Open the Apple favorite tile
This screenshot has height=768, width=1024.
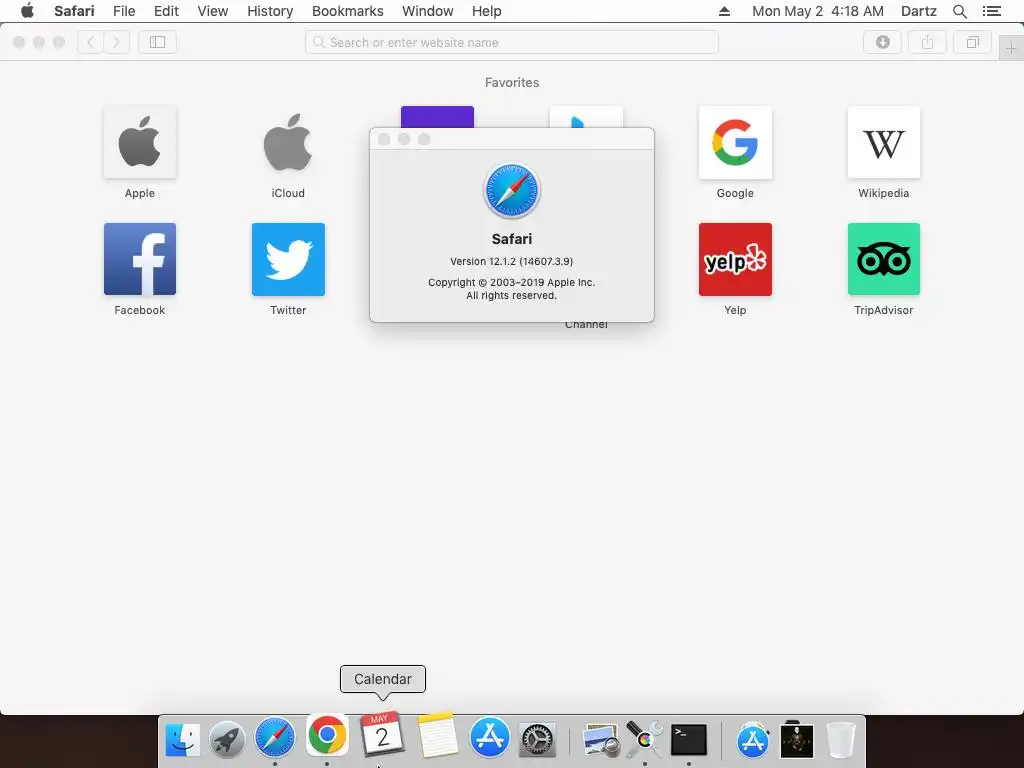[140, 142]
